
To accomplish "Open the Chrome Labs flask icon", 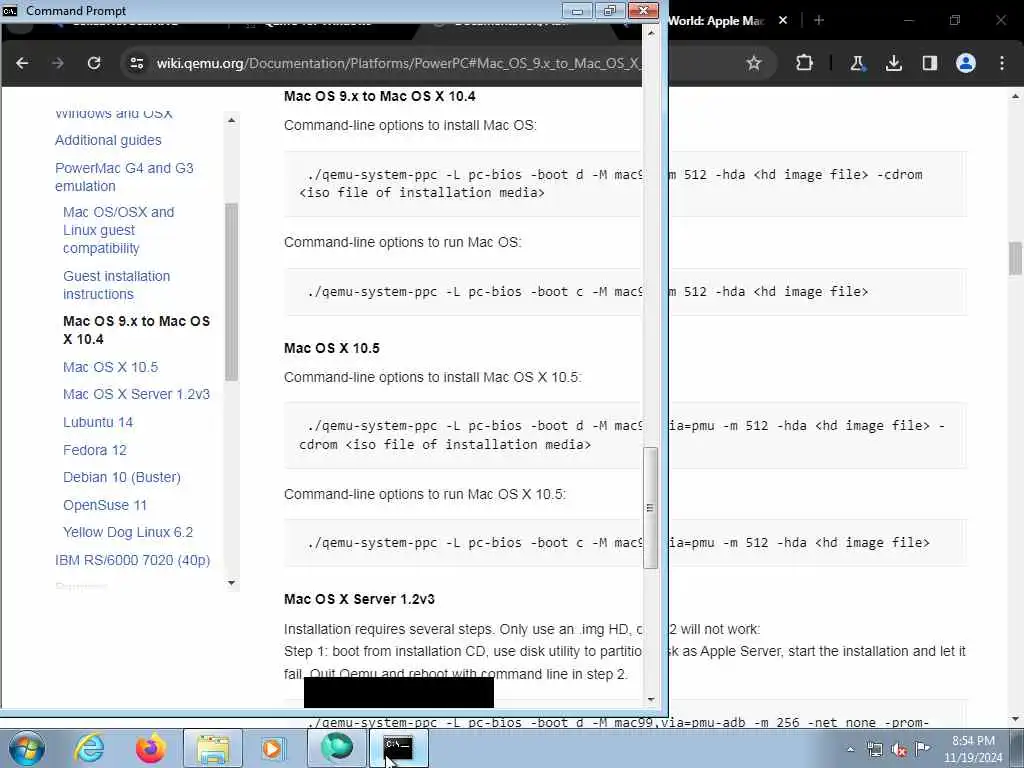I will coord(857,63).
